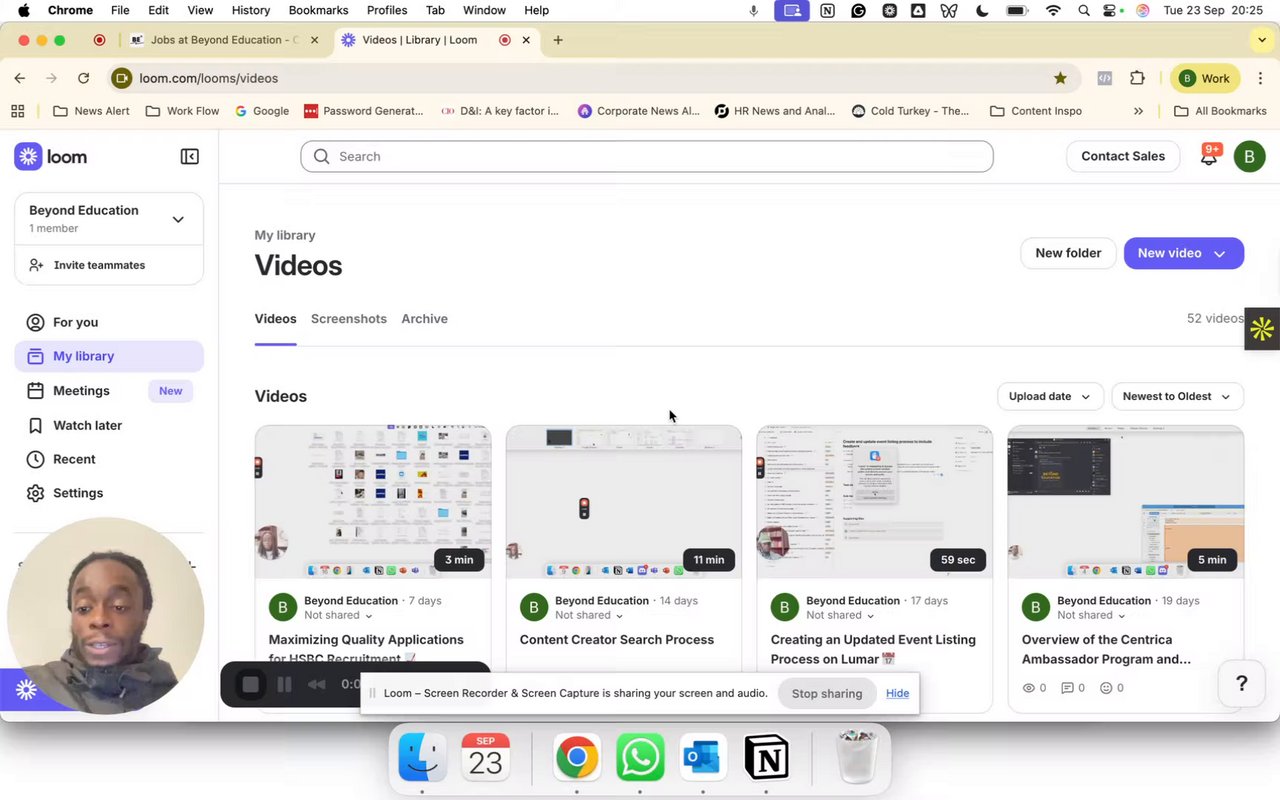Open the tab search chevron in Chrome
The height and width of the screenshot is (800, 1280).
[x=1262, y=40]
